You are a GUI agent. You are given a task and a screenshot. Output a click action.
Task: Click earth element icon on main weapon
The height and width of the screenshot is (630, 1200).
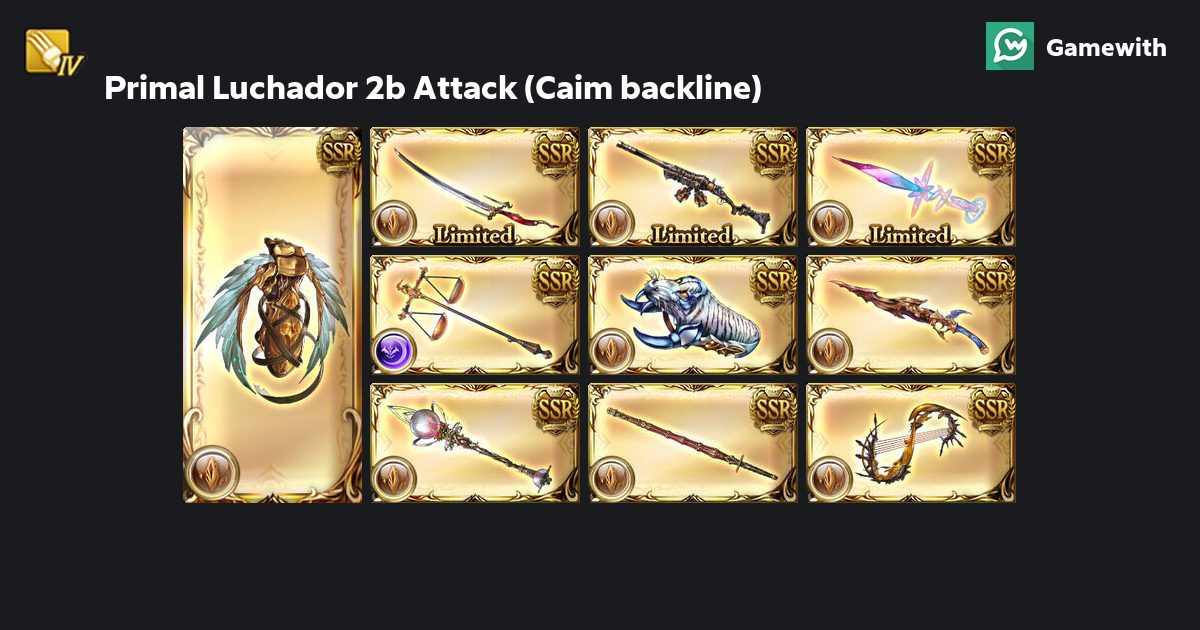(x=212, y=472)
